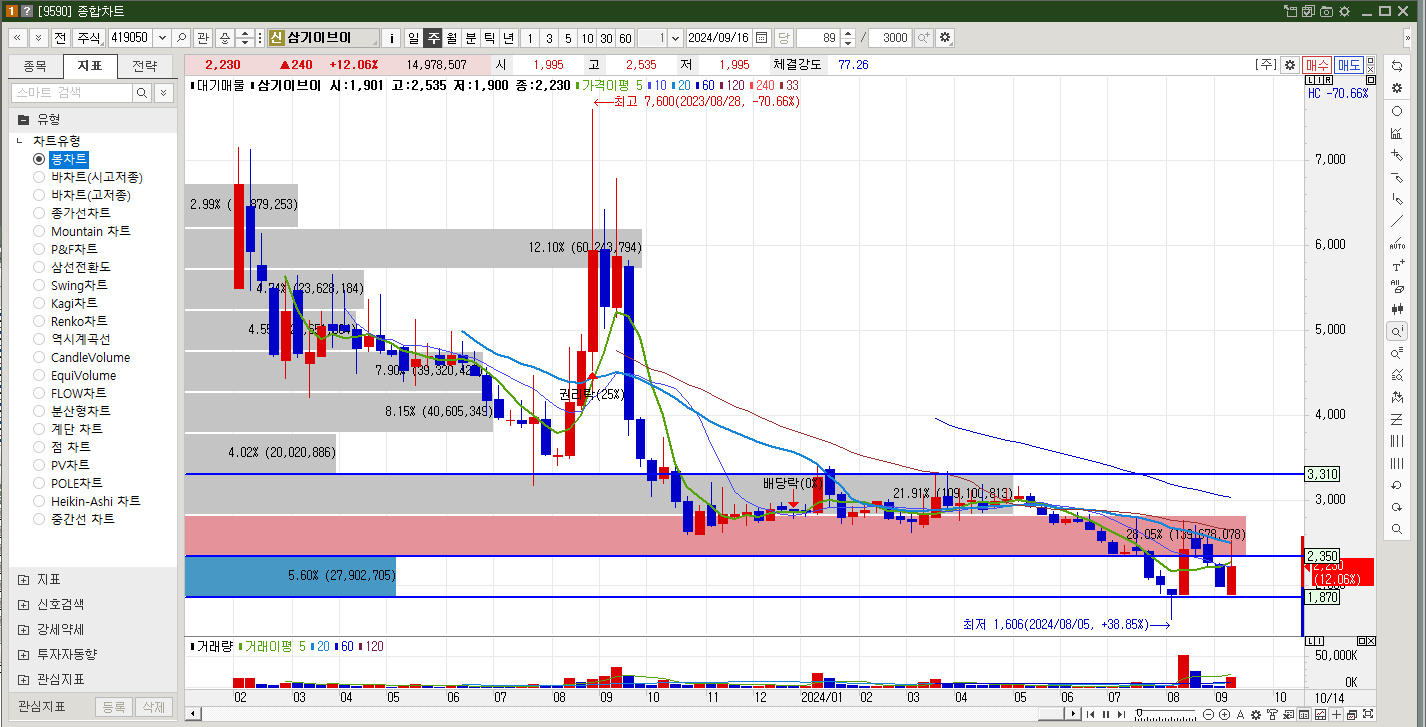
Task: Select the Mountain 차트 radio option
Action: [x=39, y=231]
